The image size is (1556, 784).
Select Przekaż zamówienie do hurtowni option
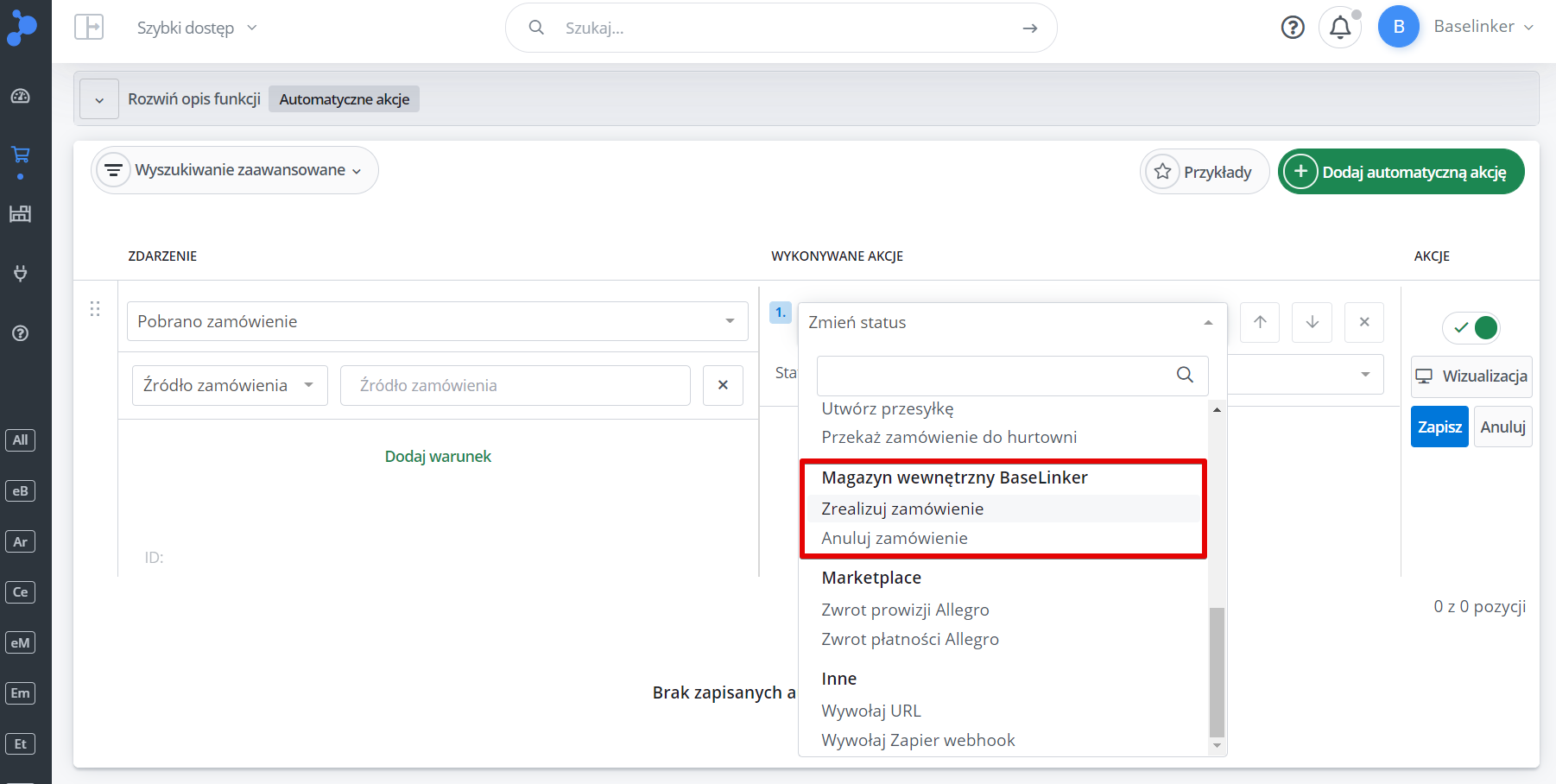[949, 437]
